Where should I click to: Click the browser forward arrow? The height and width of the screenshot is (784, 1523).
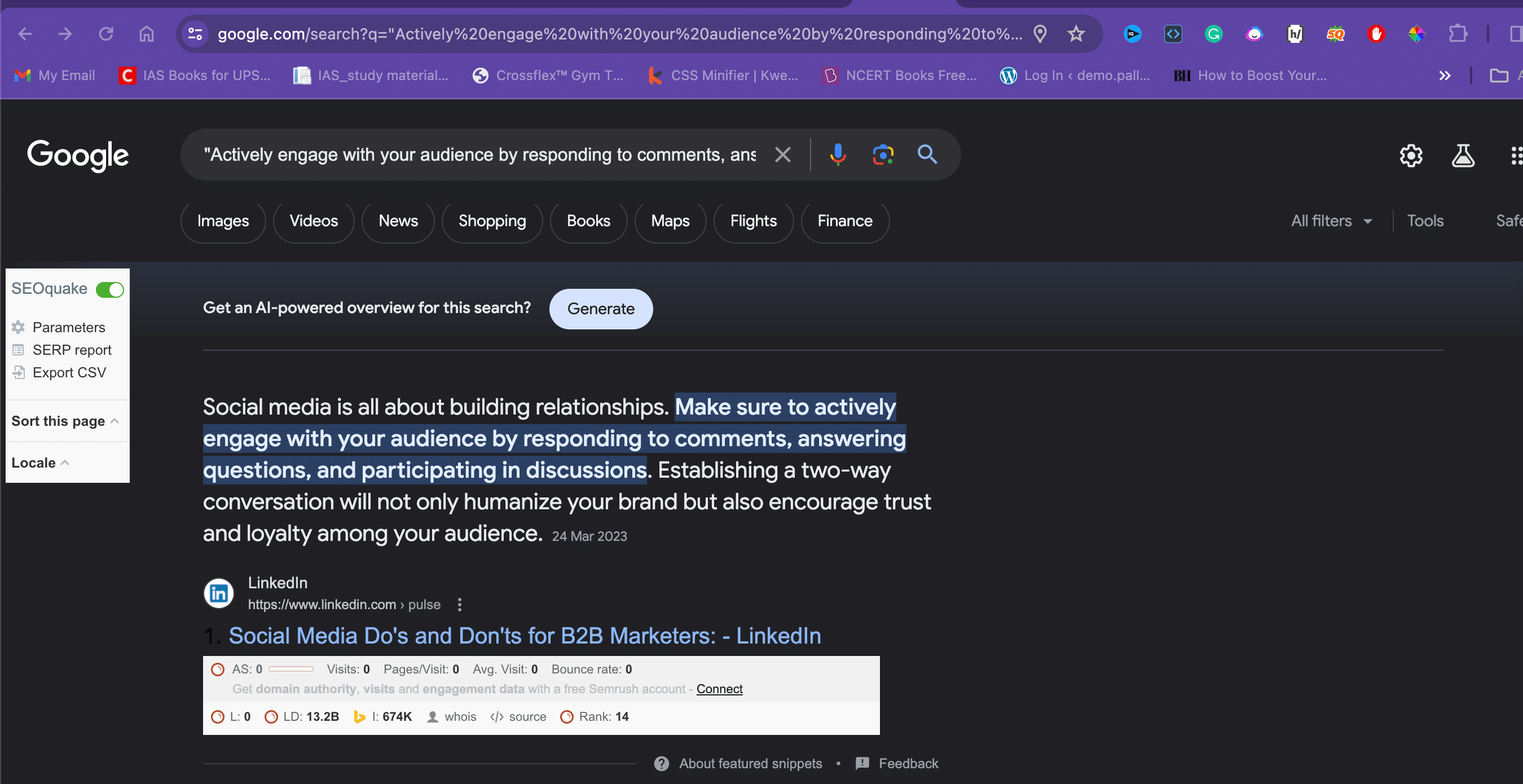(65, 34)
